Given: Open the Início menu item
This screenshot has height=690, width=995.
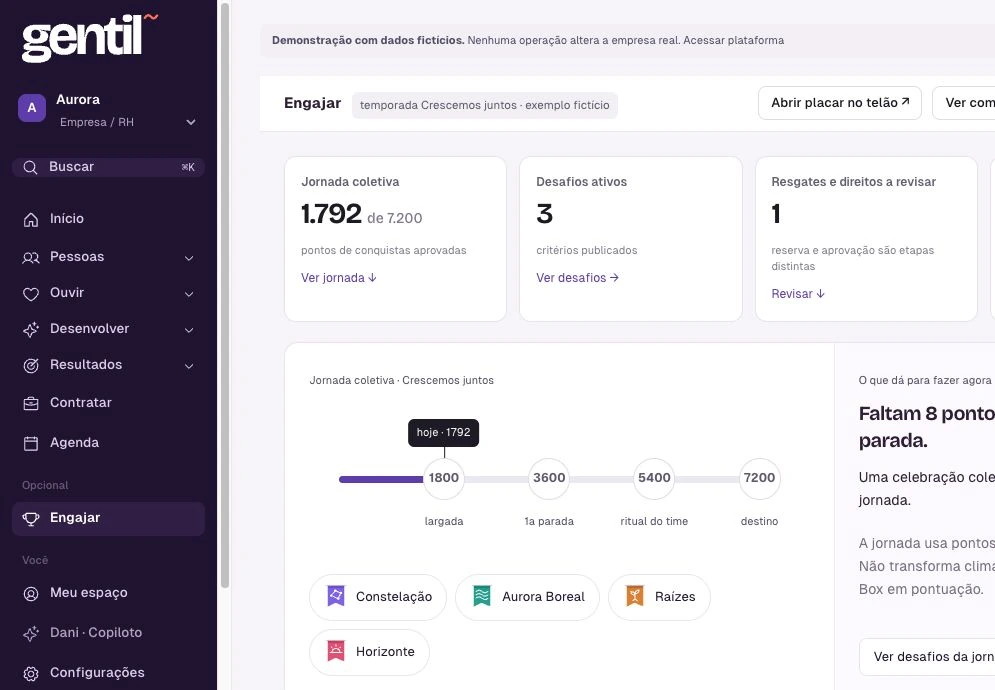Looking at the screenshot, I should (x=108, y=219).
